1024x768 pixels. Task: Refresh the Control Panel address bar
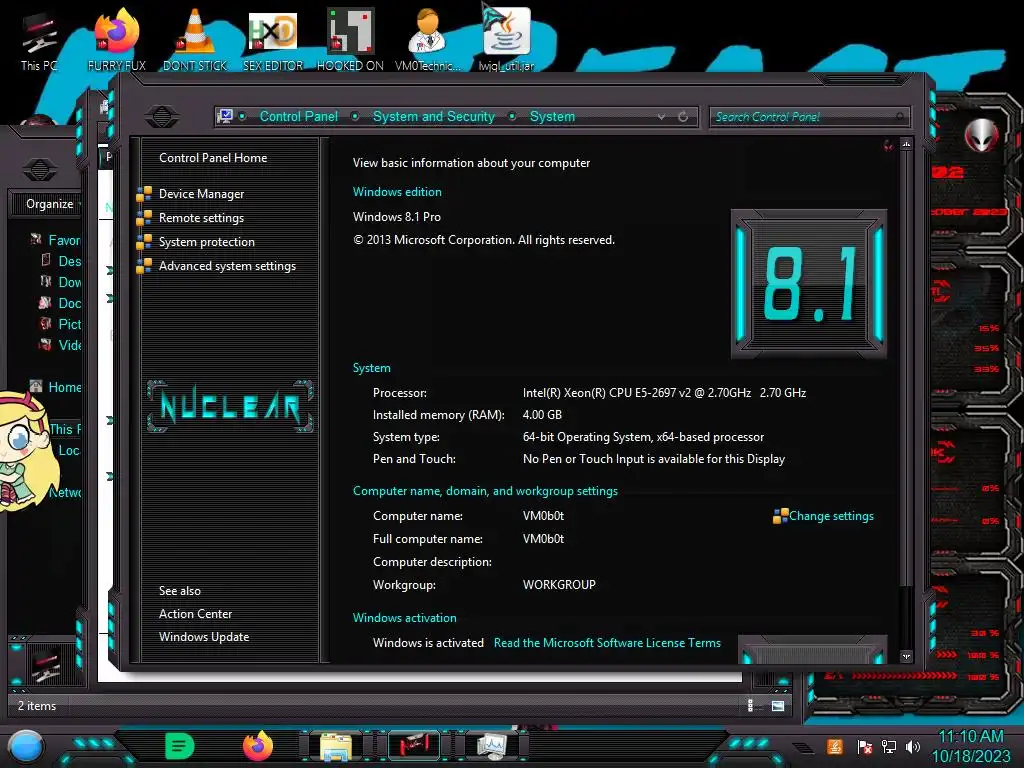coord(683,117)
